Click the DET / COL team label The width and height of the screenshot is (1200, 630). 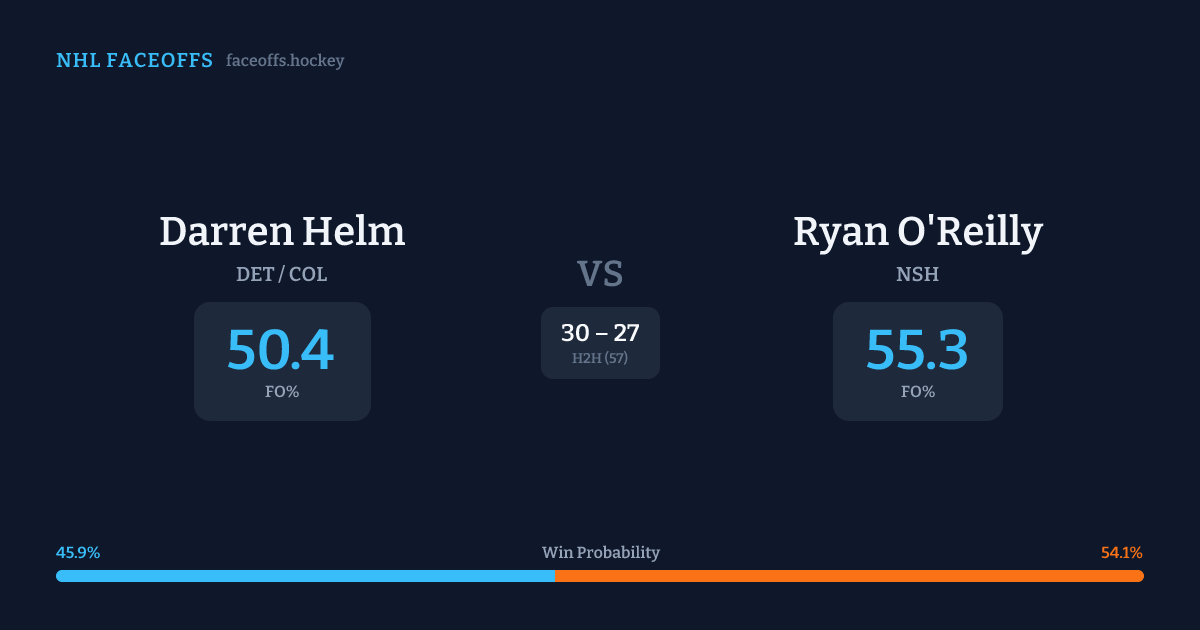click(282, 274)
